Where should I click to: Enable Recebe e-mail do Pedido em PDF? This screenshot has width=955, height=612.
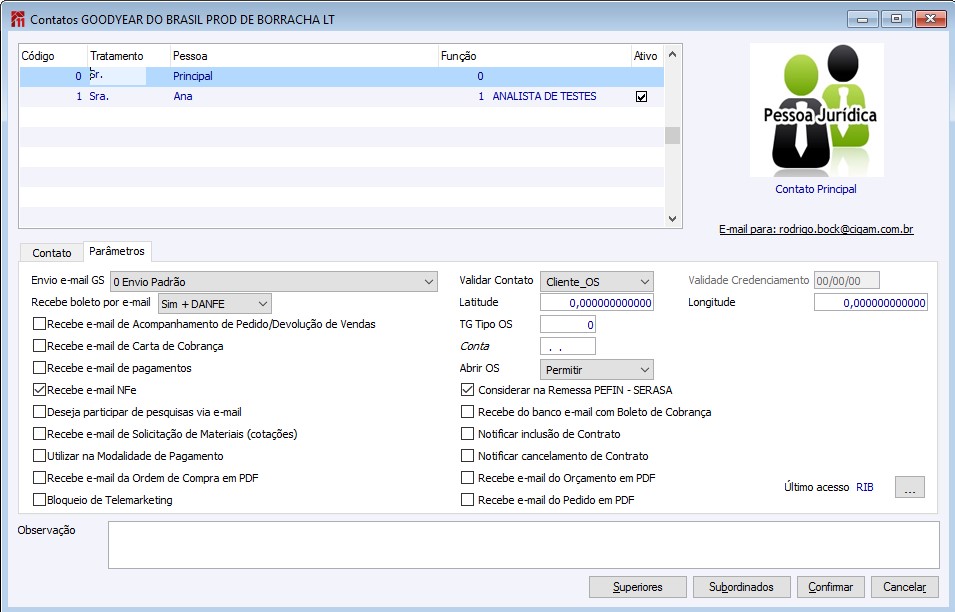(467, 499)
